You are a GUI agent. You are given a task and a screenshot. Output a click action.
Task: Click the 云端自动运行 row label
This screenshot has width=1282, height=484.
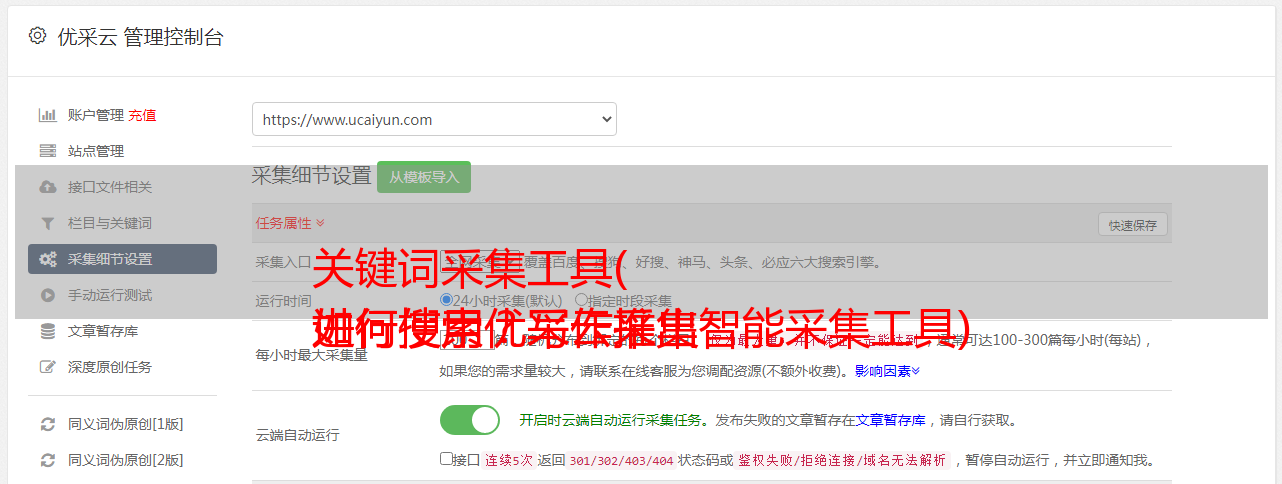click(x=298, y=435)
